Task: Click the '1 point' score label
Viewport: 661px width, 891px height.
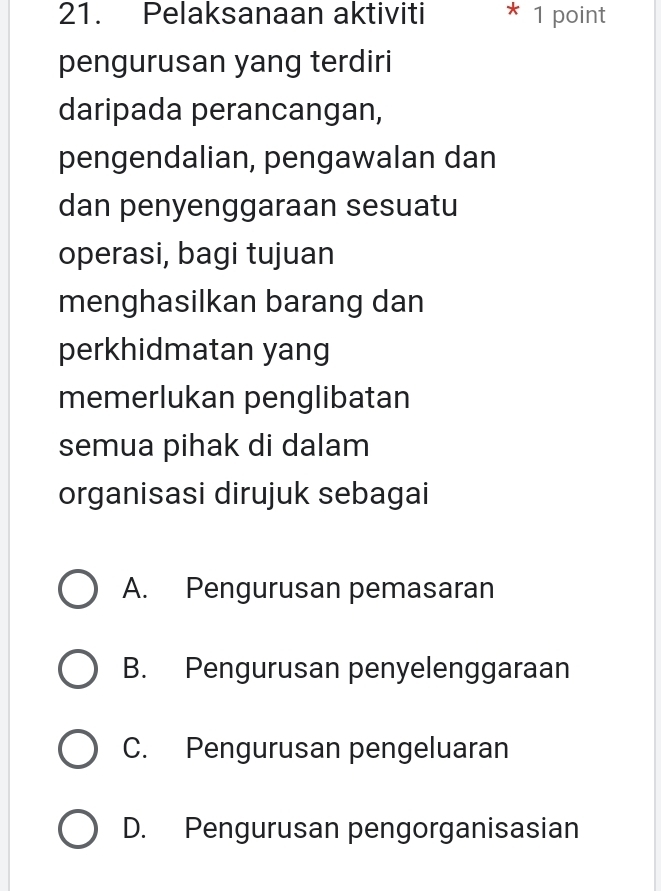Action: click(569, 15)
